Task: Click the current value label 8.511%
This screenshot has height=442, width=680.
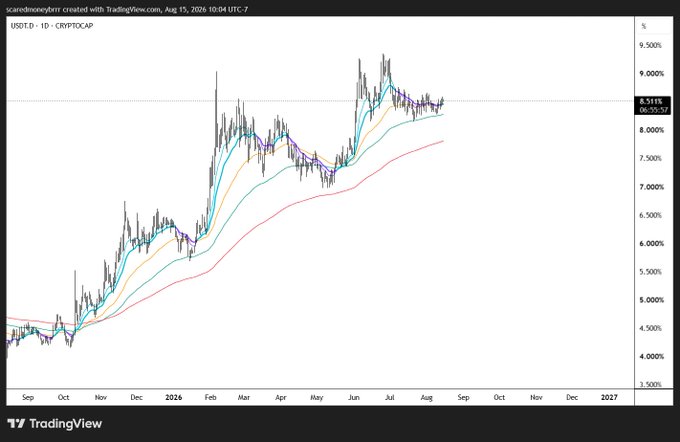Action: point(651,101)
